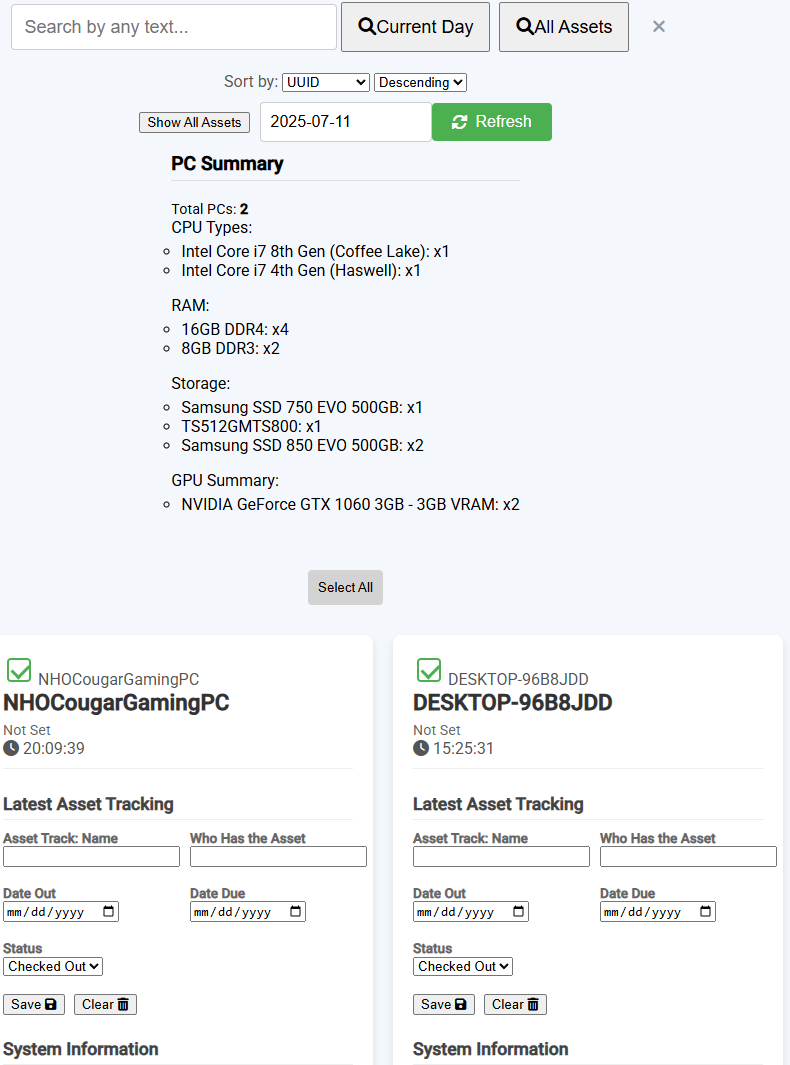Click the magnifier icon in Current Day button

coord(367,27)
